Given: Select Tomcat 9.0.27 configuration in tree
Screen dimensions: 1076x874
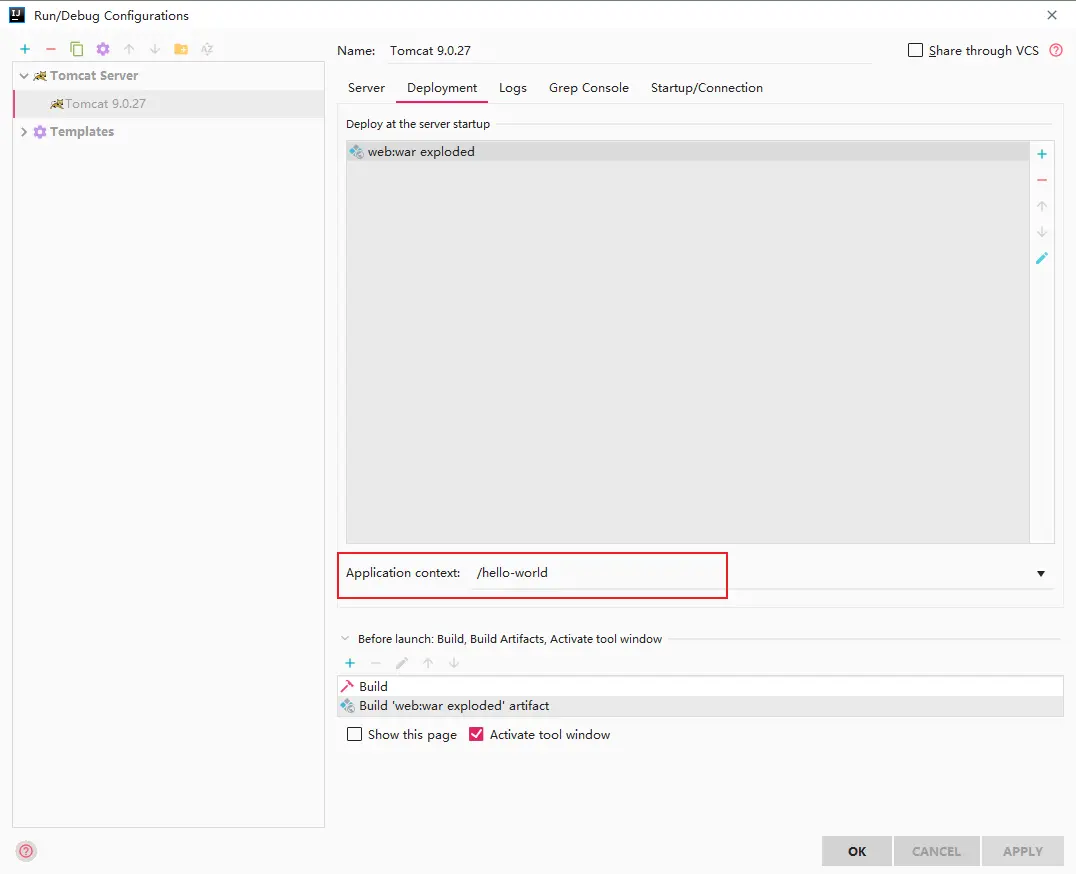Looking at the screenshot, I should point(168,104).
